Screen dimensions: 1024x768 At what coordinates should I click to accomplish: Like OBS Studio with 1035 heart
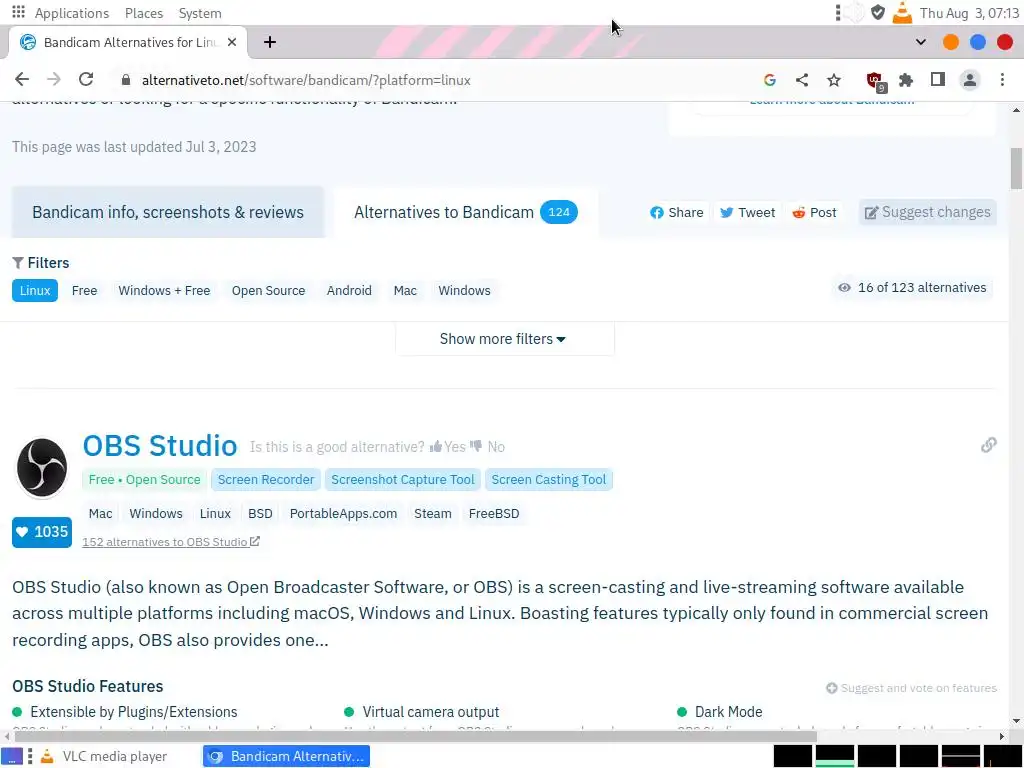pos(42,532)
